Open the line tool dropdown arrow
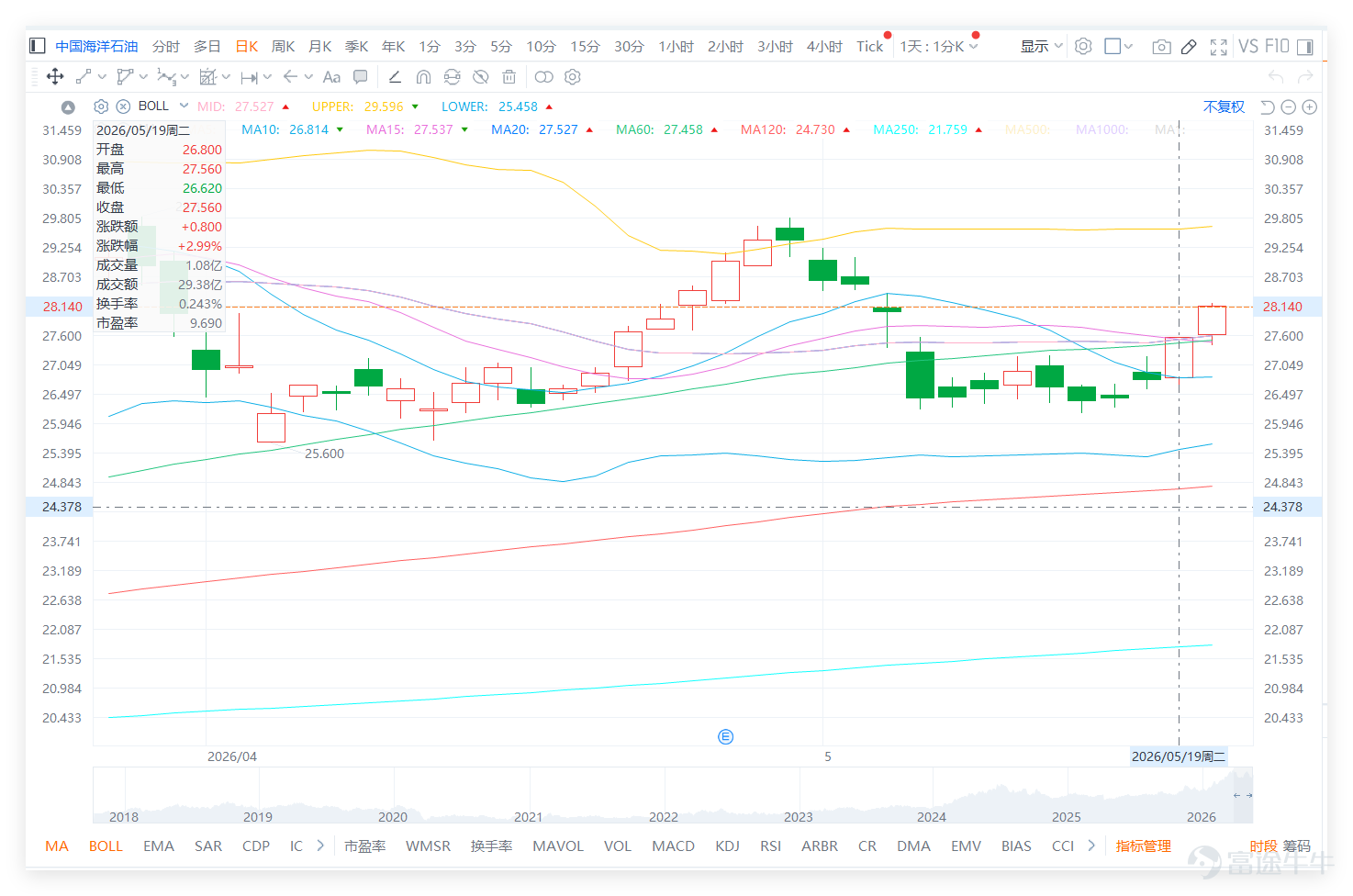The width and height of the screenshot is (1353, 896). 101,77
